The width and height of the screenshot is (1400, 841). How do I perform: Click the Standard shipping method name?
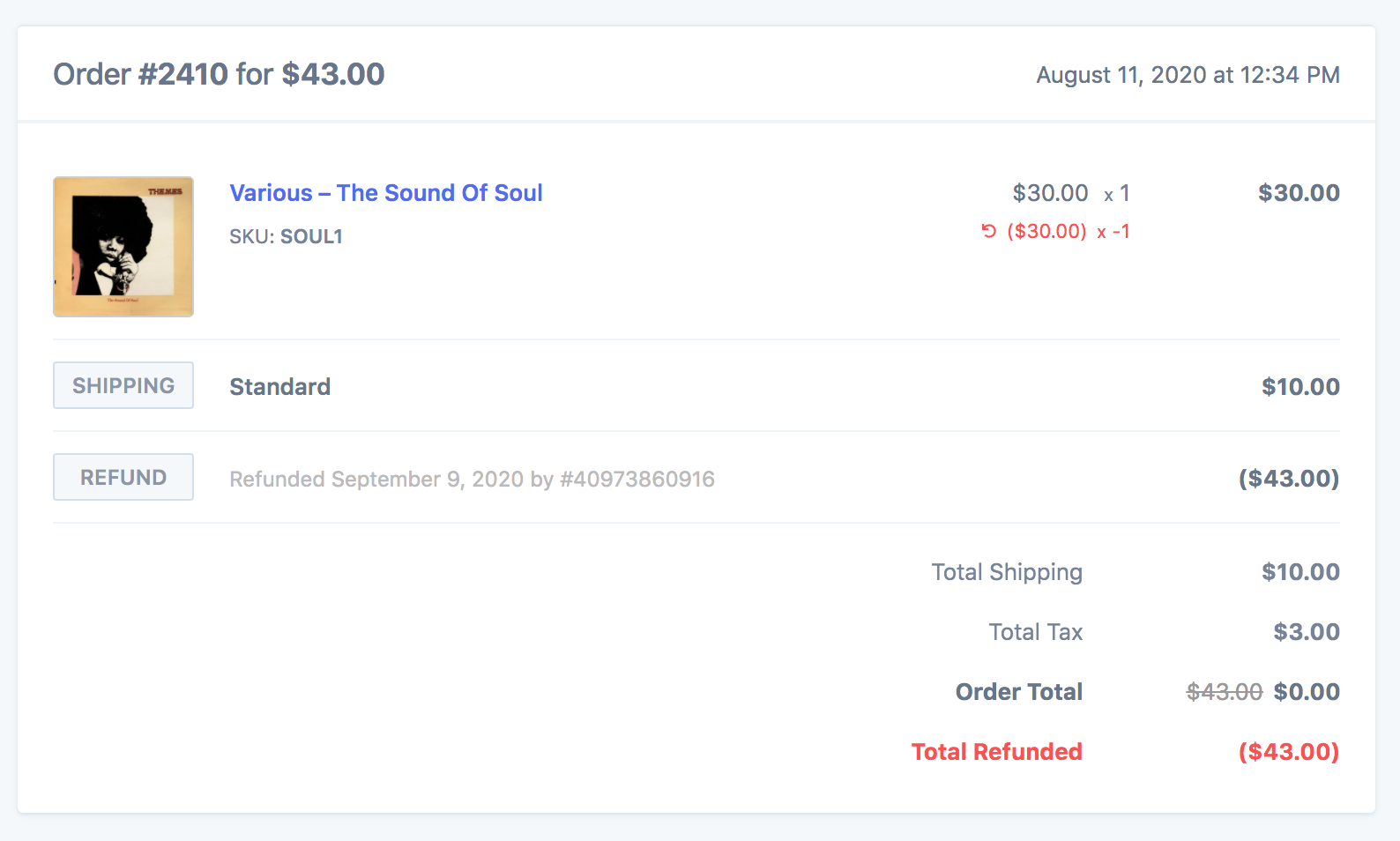point(280,387)
